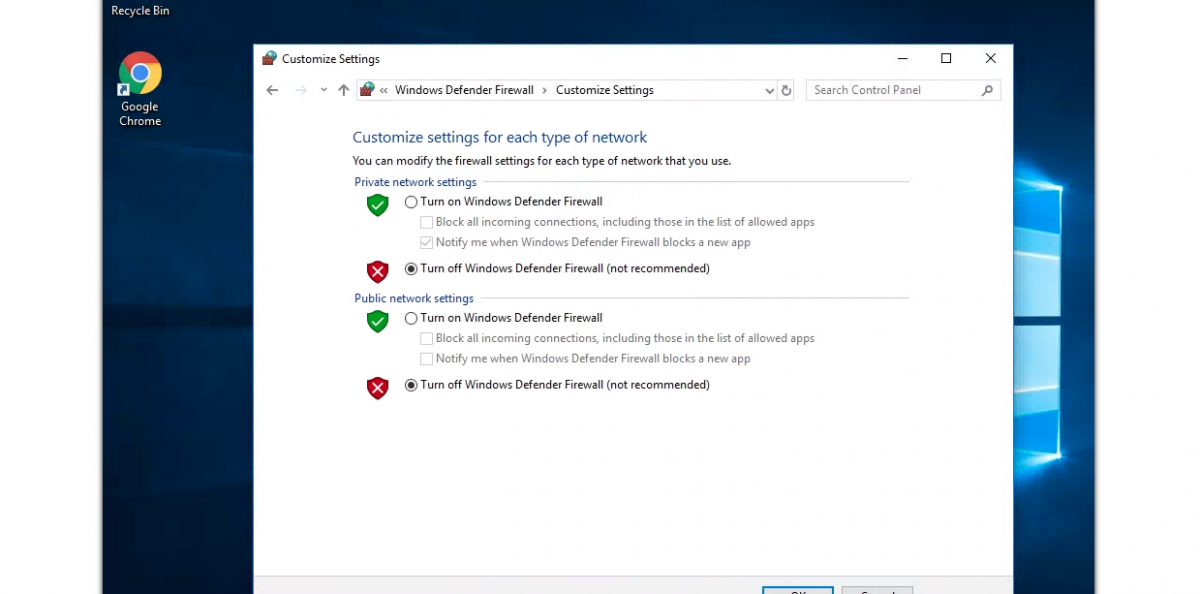Click the green shield under Private network settings
This screenshot has height=594, width=1200.
pos(377,205)
